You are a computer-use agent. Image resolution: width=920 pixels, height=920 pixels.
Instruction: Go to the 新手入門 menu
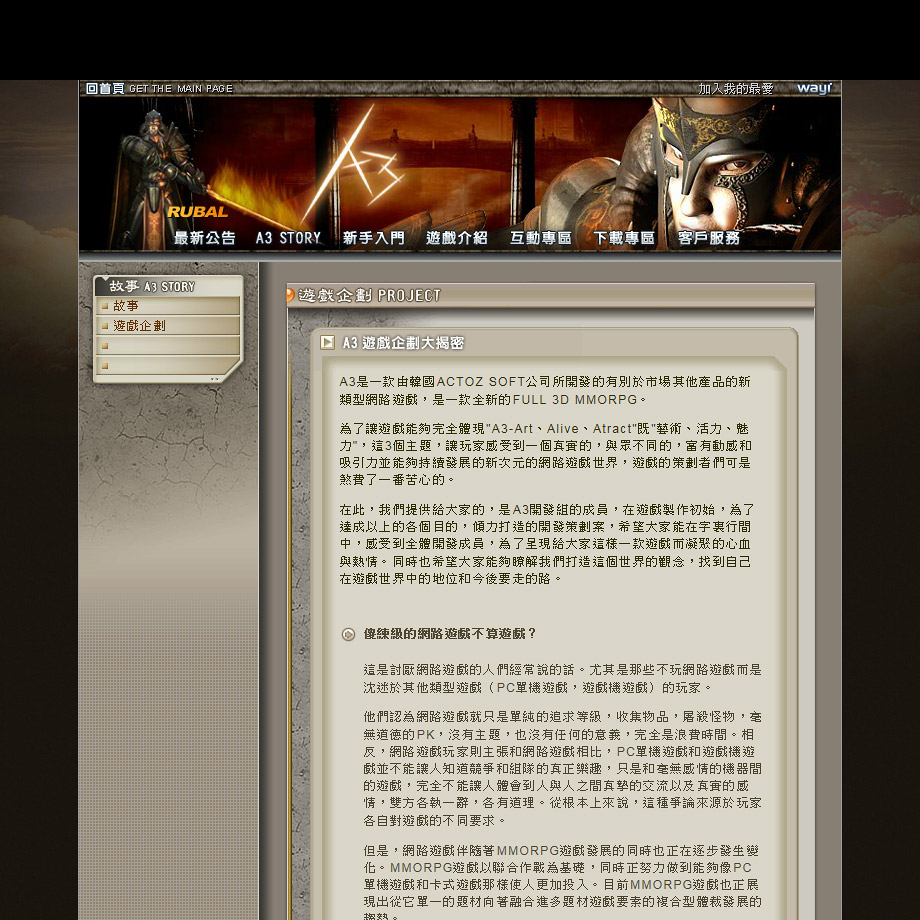click(373, 238)
